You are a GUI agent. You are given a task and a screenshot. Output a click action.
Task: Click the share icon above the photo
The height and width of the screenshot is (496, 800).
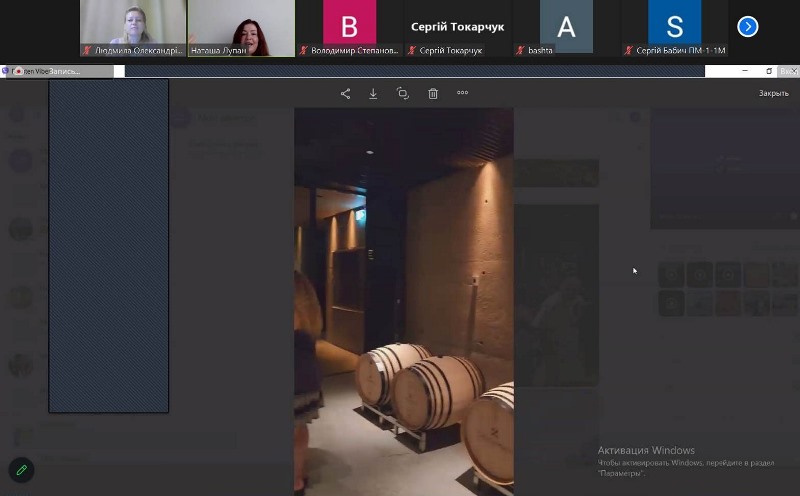click(x=345, y=93)
